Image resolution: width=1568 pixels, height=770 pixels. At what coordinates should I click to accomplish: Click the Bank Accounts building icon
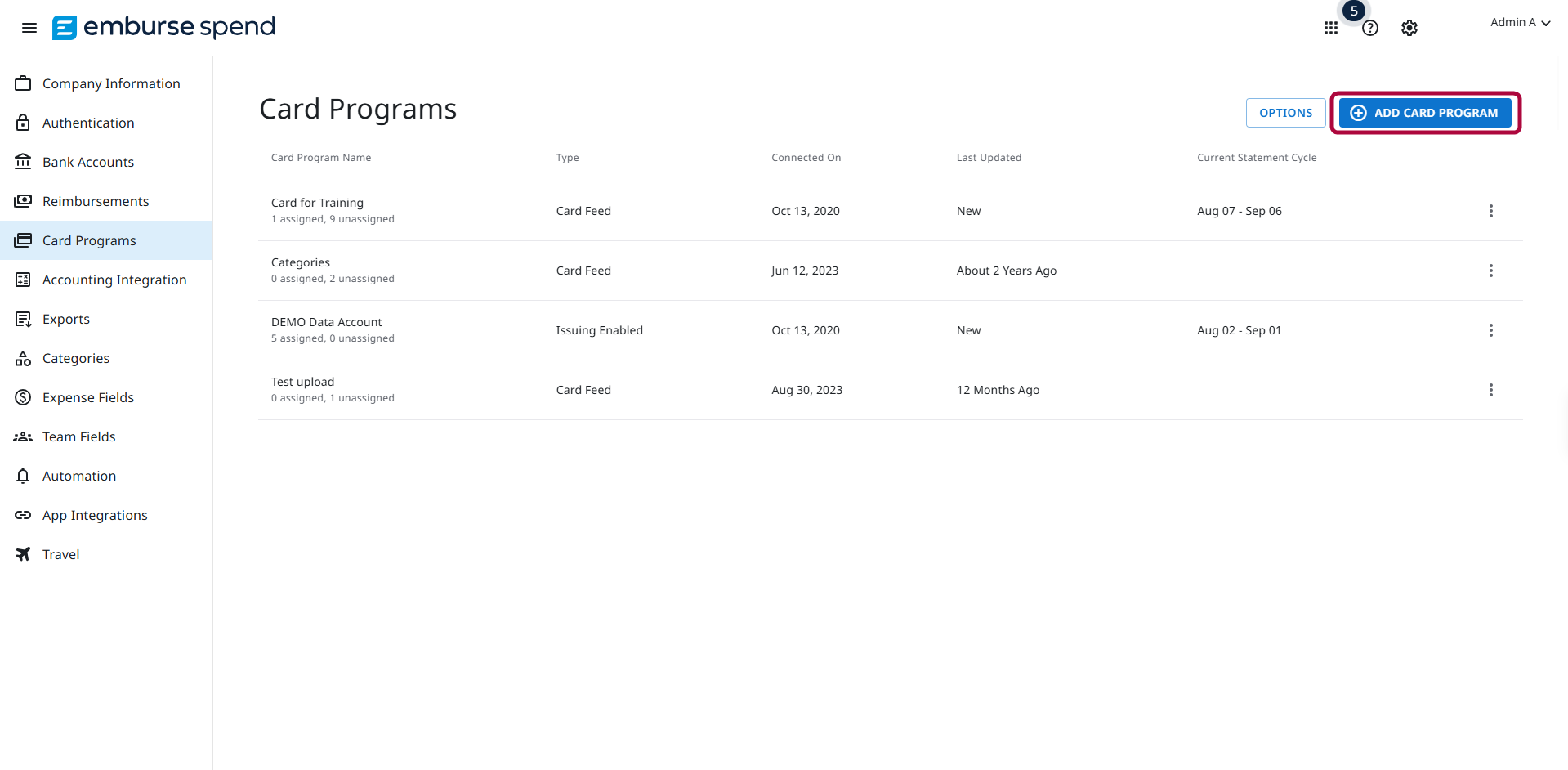(23, 162)
